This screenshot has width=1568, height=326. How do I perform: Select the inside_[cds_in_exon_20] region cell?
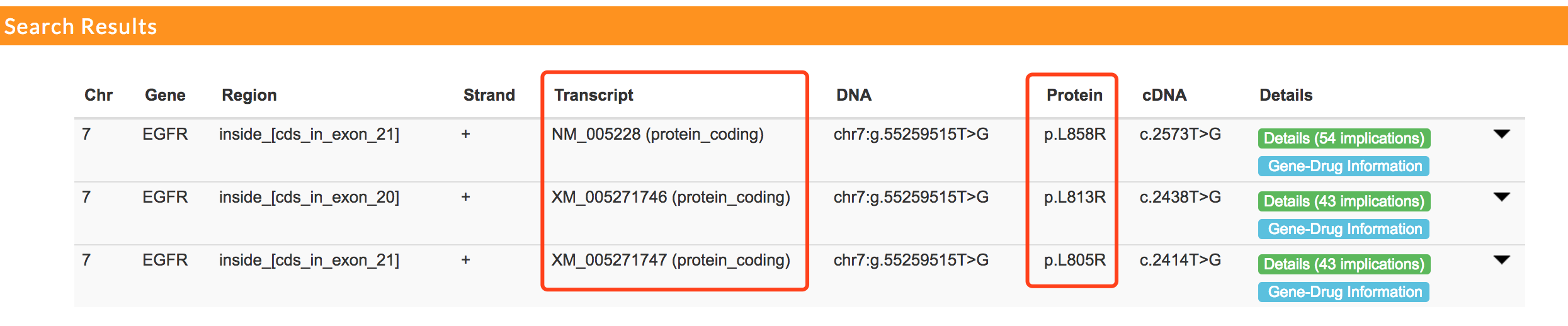pyautogui.click(x=309, y=198)
